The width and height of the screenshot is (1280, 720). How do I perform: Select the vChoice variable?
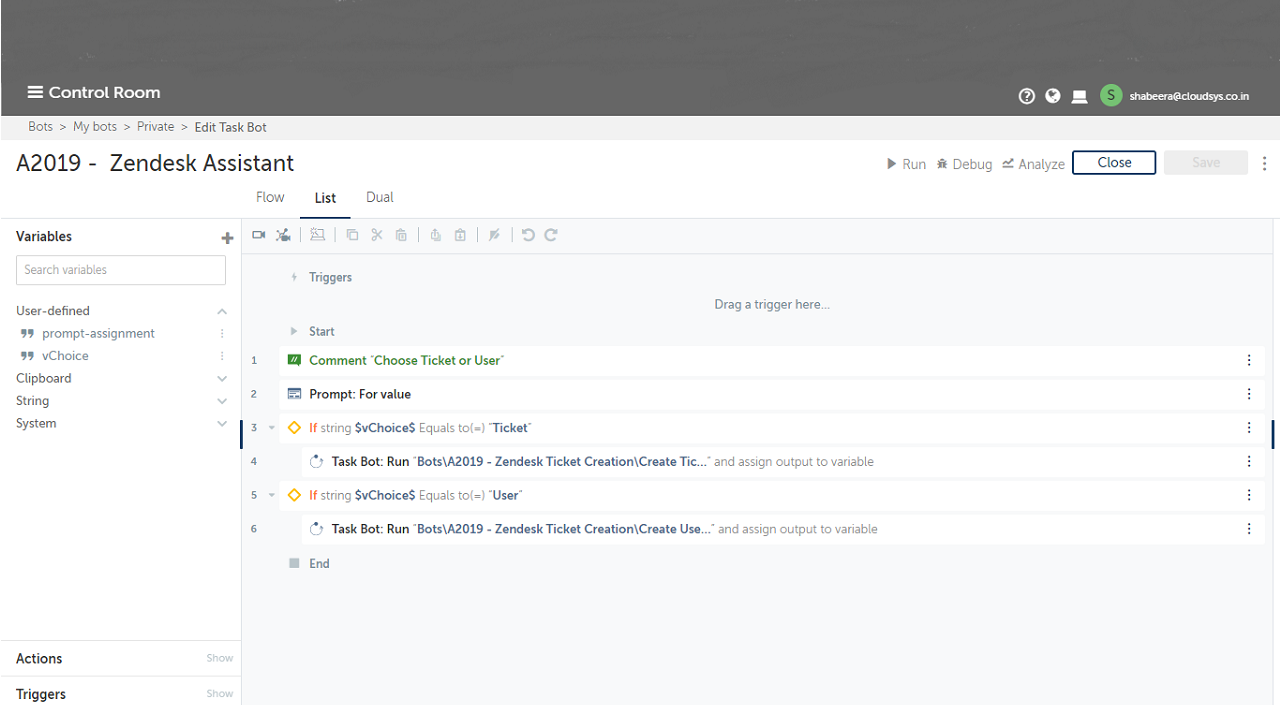tap(65, 356)
